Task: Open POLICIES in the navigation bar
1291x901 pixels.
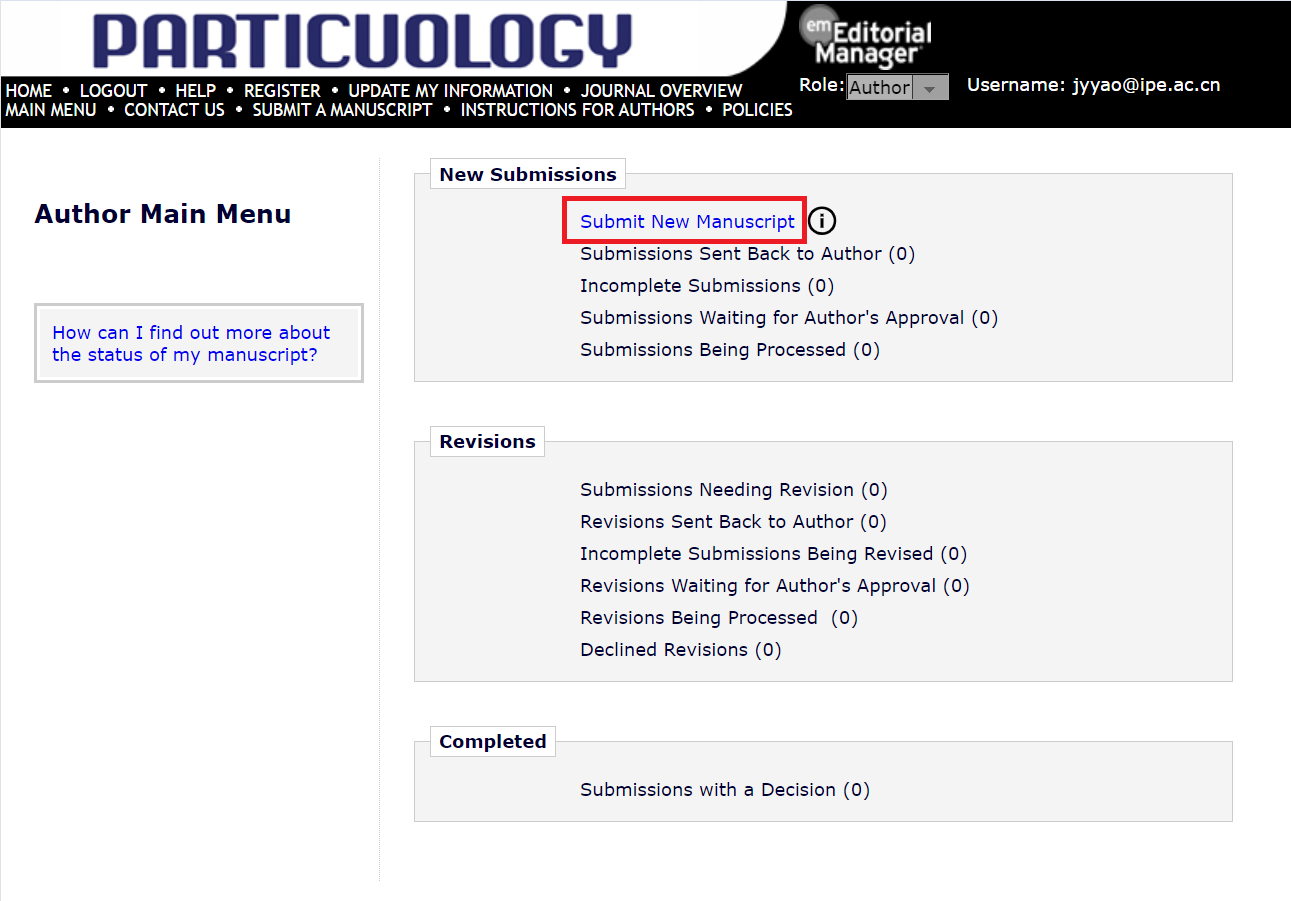Action: [757, 110]
